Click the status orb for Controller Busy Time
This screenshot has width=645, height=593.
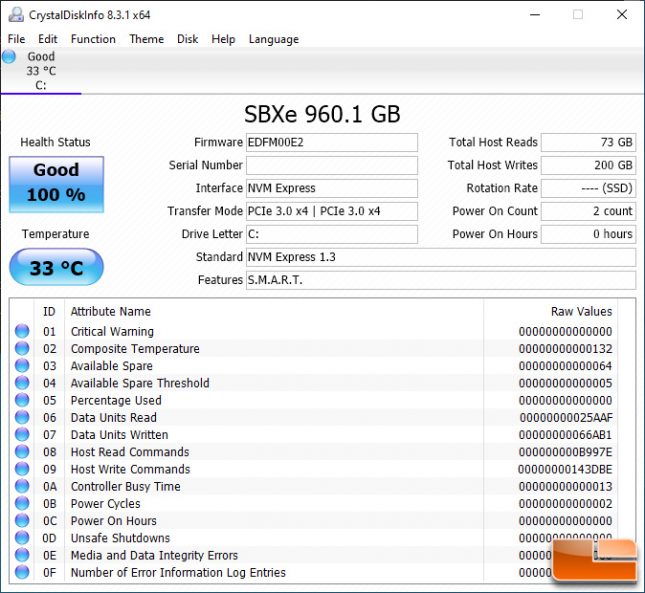point(22,486)
